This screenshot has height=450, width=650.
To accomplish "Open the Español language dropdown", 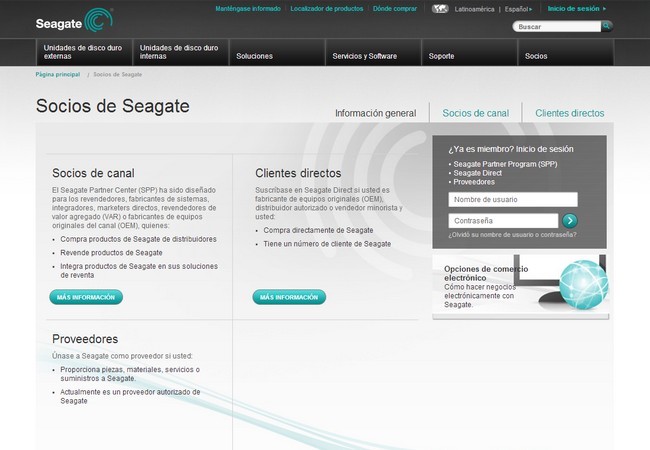I will pos(518,9).
